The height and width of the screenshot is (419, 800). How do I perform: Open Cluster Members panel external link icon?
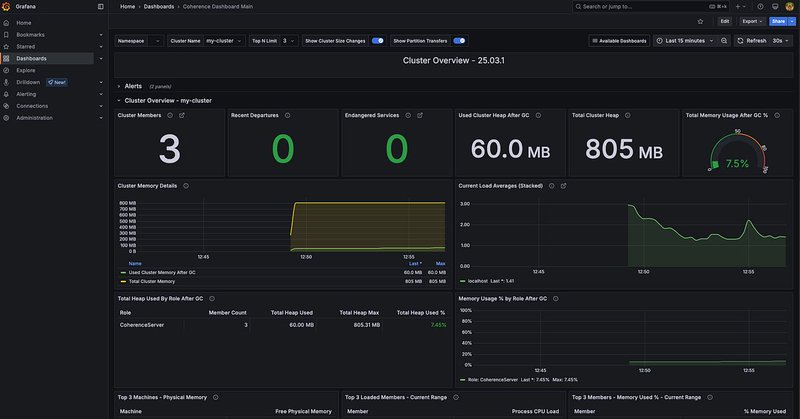(182, 115)
